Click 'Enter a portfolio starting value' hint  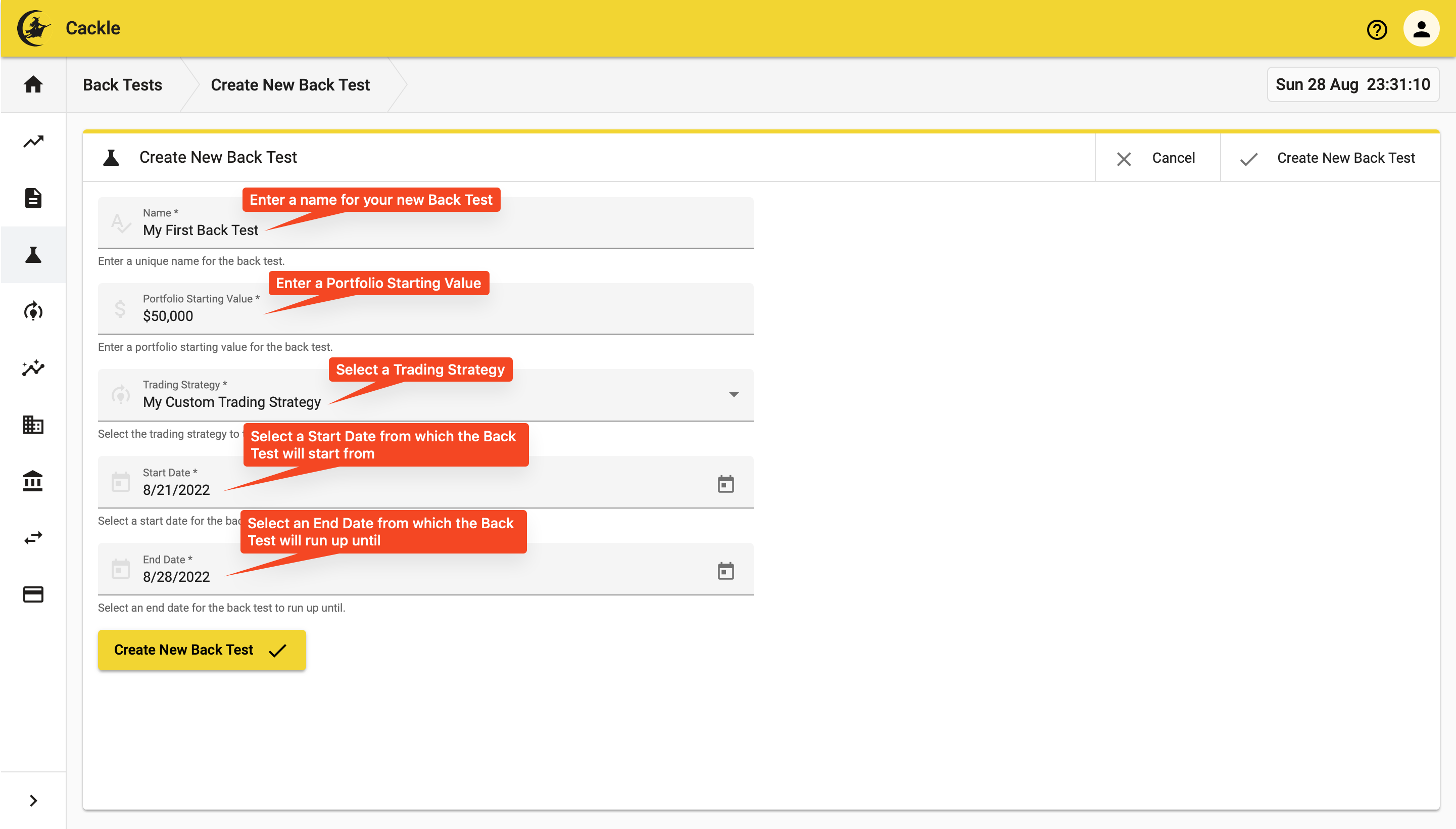215,347
